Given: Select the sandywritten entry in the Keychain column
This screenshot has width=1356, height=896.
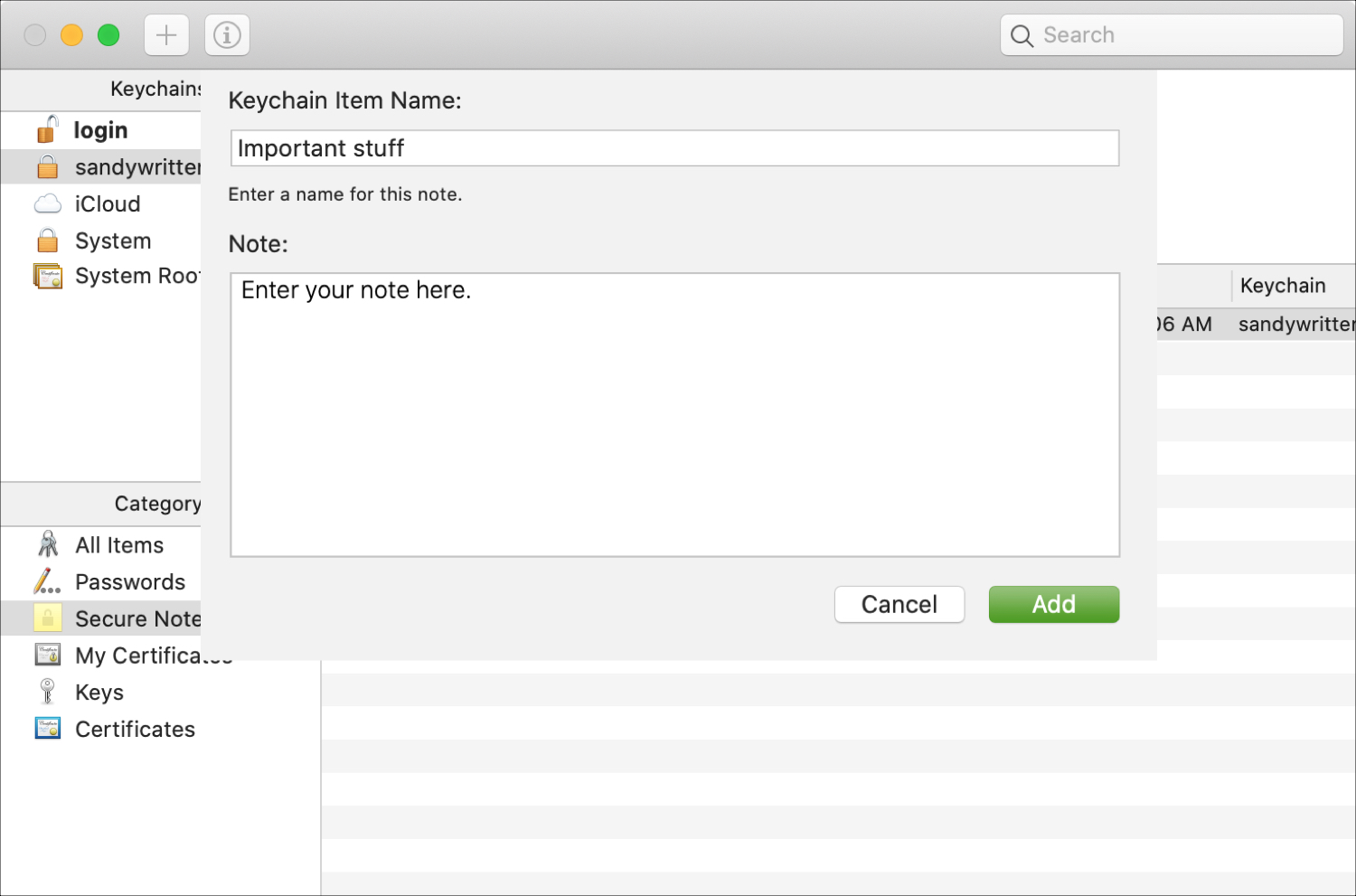Looking at the screenshot, I should [1296, 325].
